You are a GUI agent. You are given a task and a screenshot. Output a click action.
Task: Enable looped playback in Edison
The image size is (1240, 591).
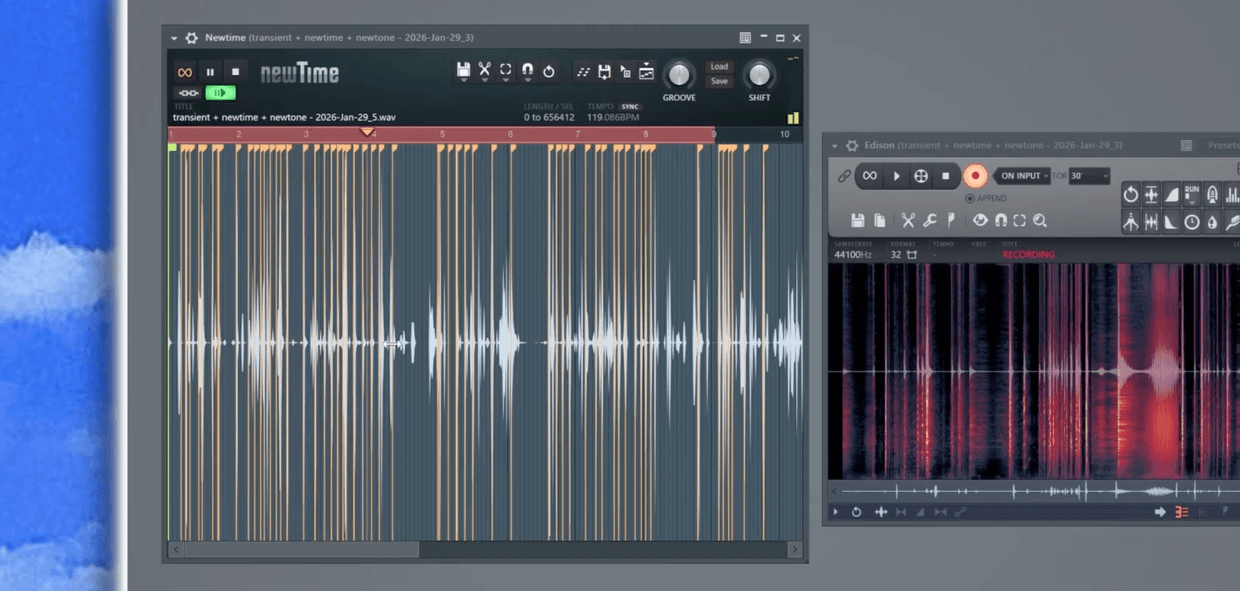click(870, 176)
